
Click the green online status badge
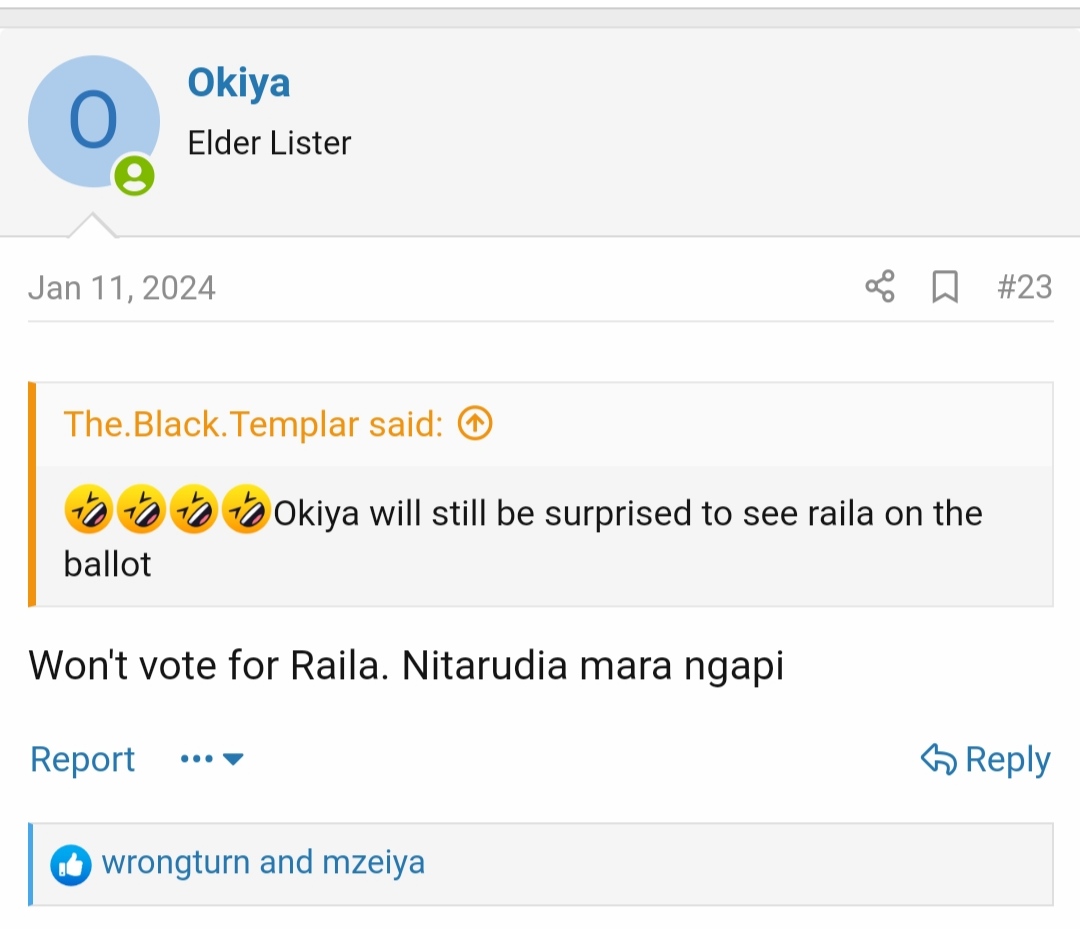[134, 176]
